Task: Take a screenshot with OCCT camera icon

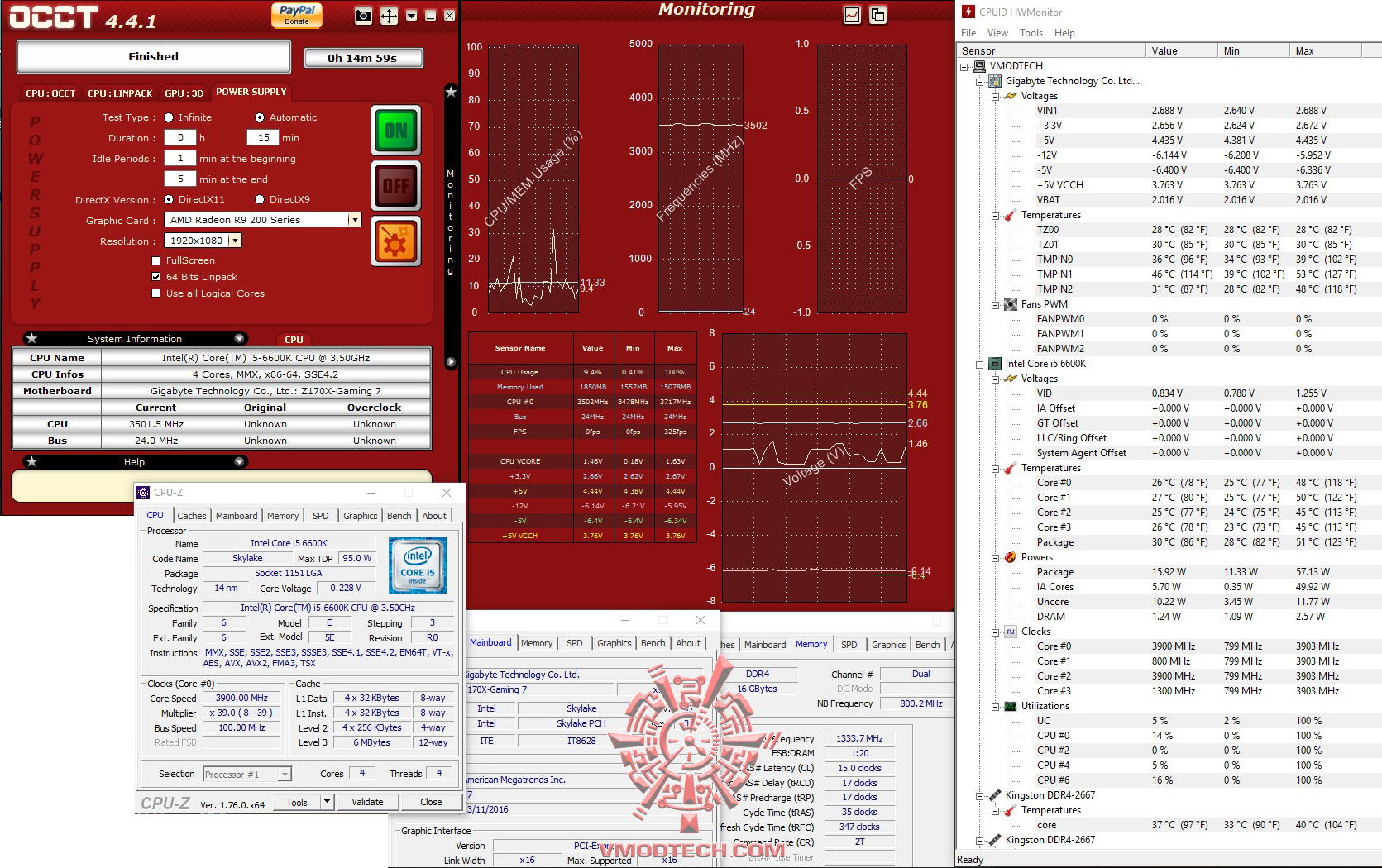Action: point(363,16)
